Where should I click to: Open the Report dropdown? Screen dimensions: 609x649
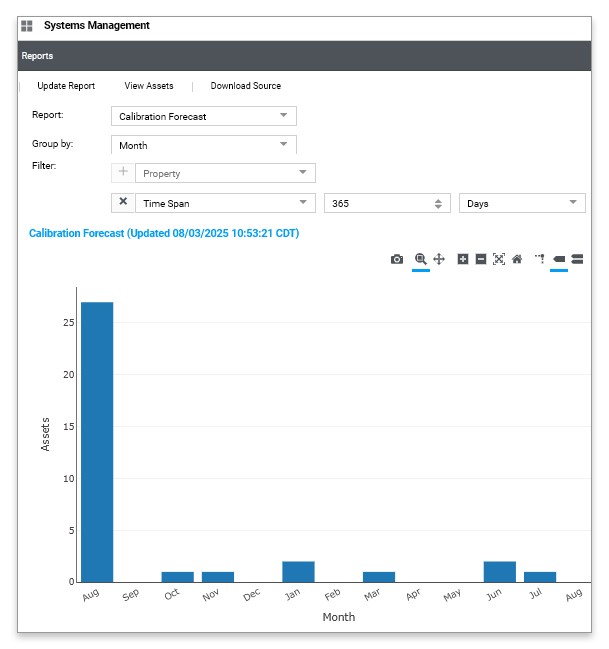pyautogui.click(x=204, y=116)
